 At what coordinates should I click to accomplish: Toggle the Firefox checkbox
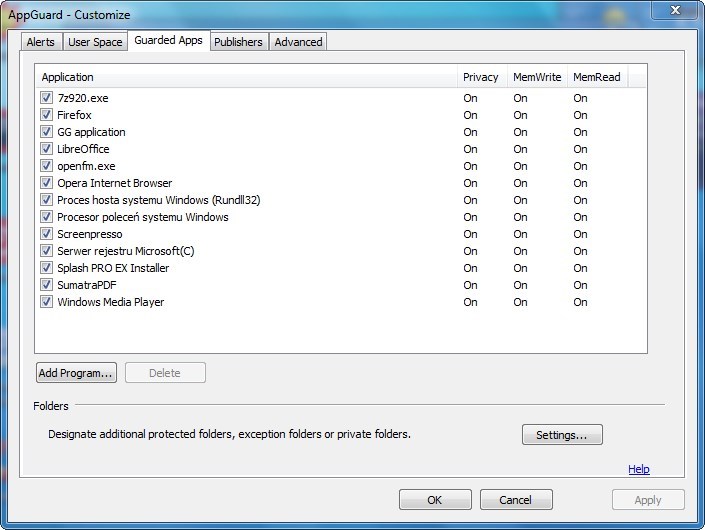(x=46, y=115)
